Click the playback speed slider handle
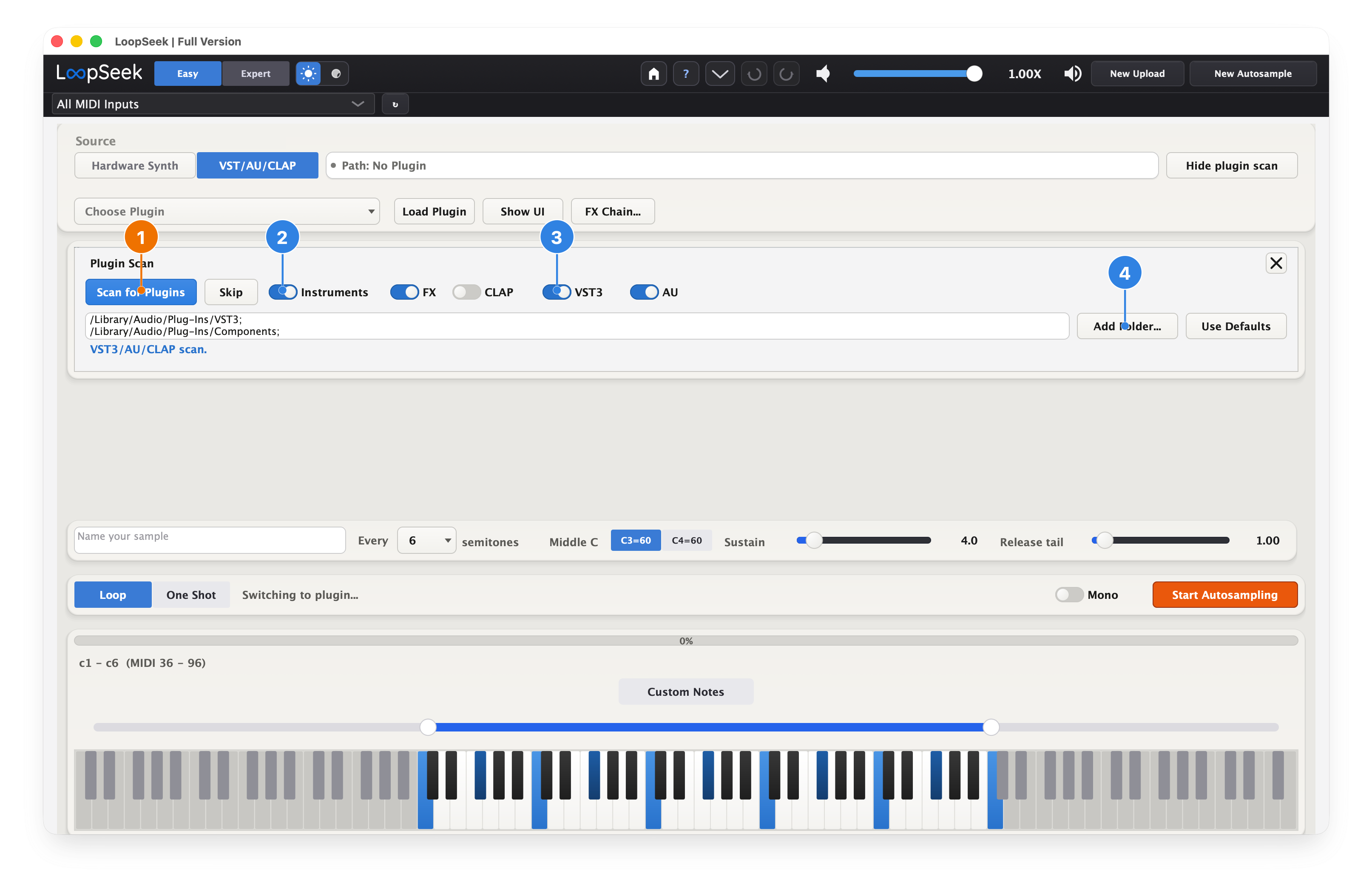This screenshot has height=893, width=1372. tap(974, 74)
